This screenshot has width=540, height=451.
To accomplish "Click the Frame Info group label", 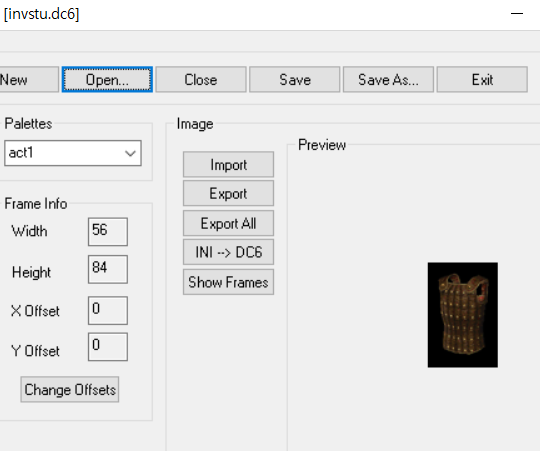I will tap(35, 203).
